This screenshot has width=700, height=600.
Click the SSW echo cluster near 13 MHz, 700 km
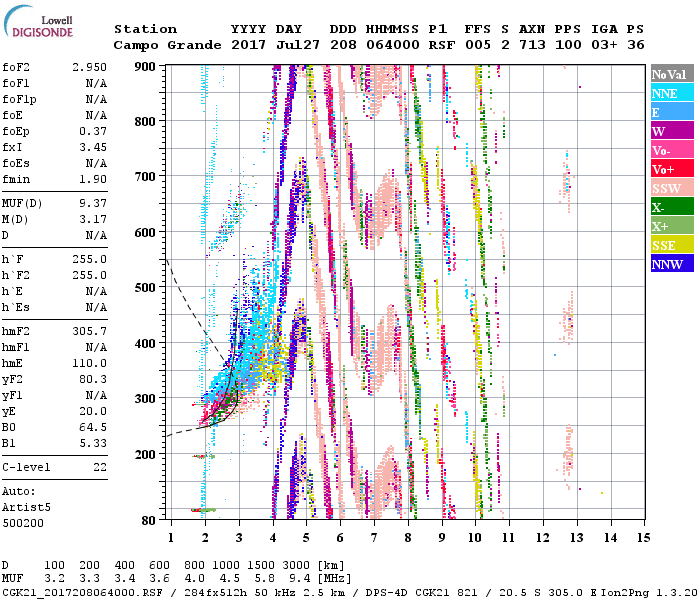(x=566, y=182)
